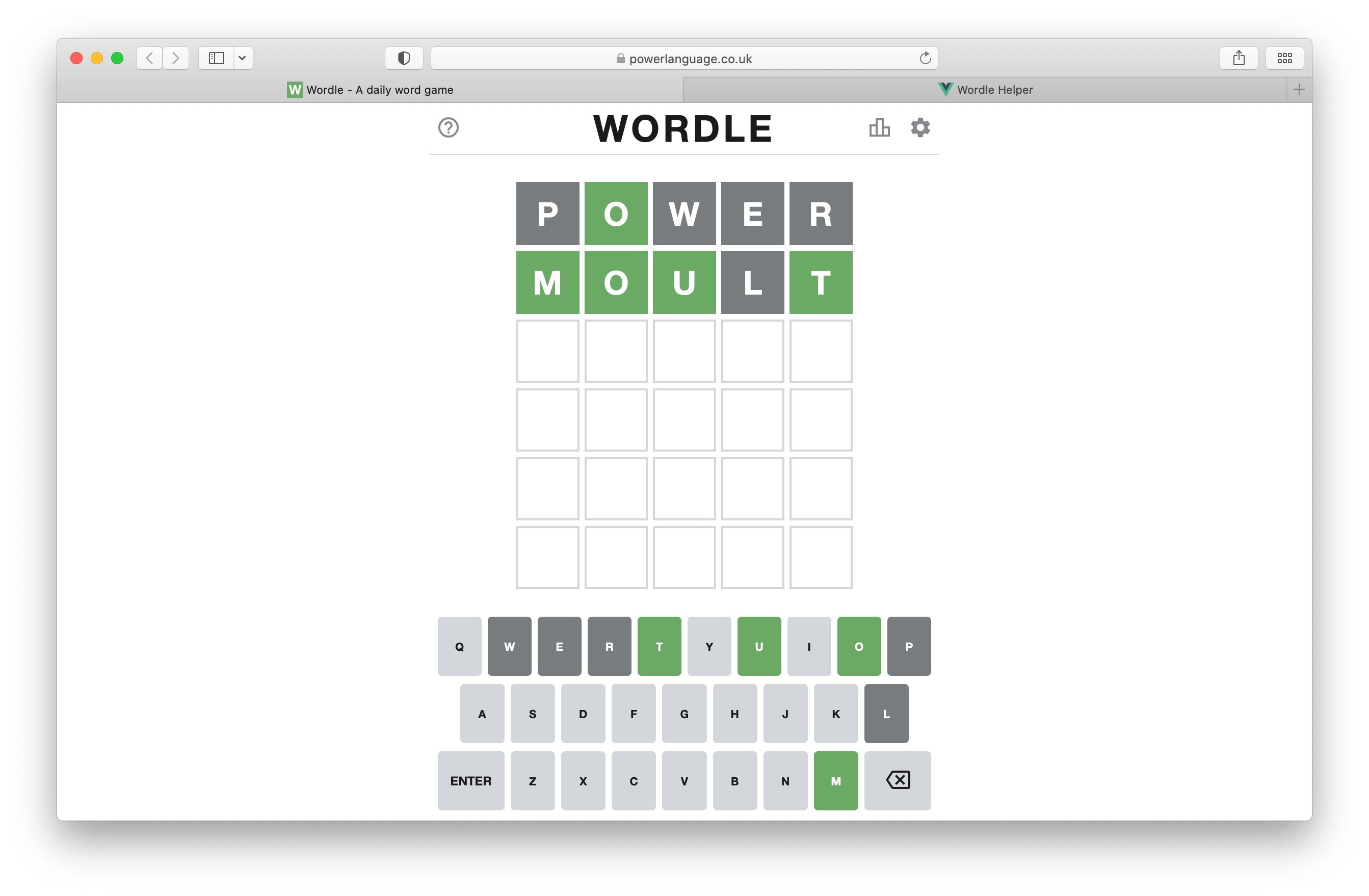1369x896 pixels.
Task: Click the gray W tile in POWER row
Action: point(684,214)
